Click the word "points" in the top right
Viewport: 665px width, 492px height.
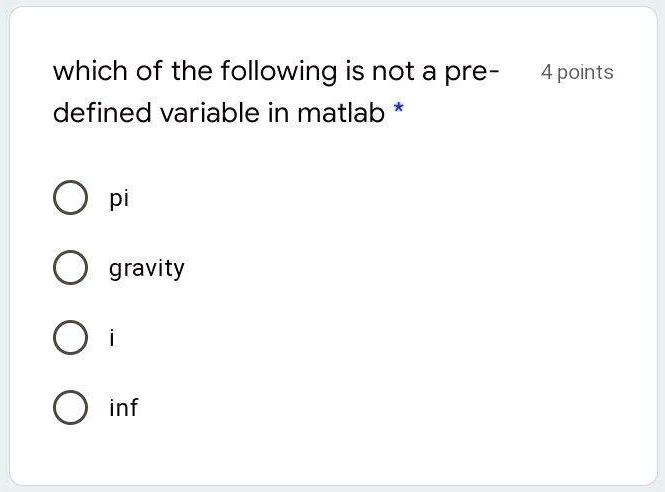(x=585, y=72)
